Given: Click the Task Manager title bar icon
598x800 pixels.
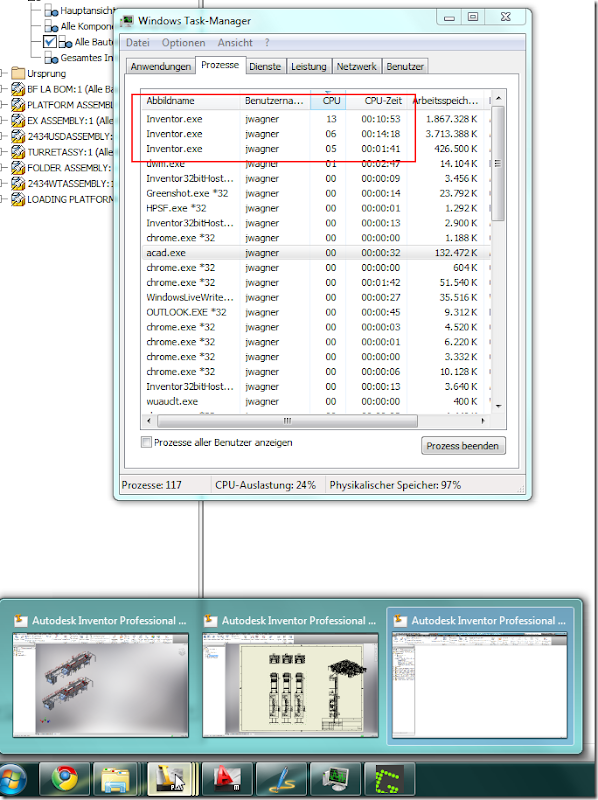Looking at the screenshot, I should point(127,21).
